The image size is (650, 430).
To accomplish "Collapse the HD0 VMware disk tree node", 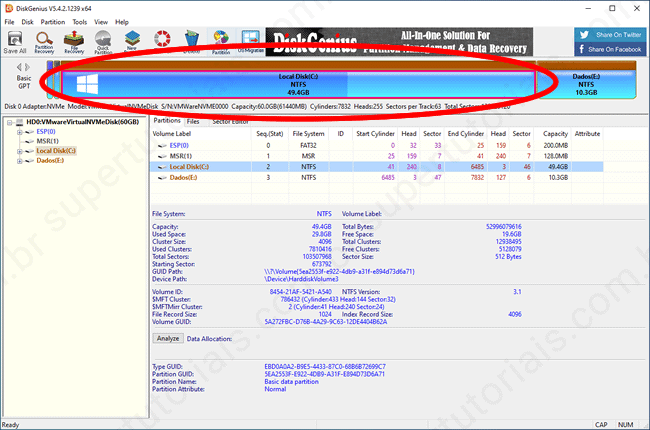I will (9, 122).
